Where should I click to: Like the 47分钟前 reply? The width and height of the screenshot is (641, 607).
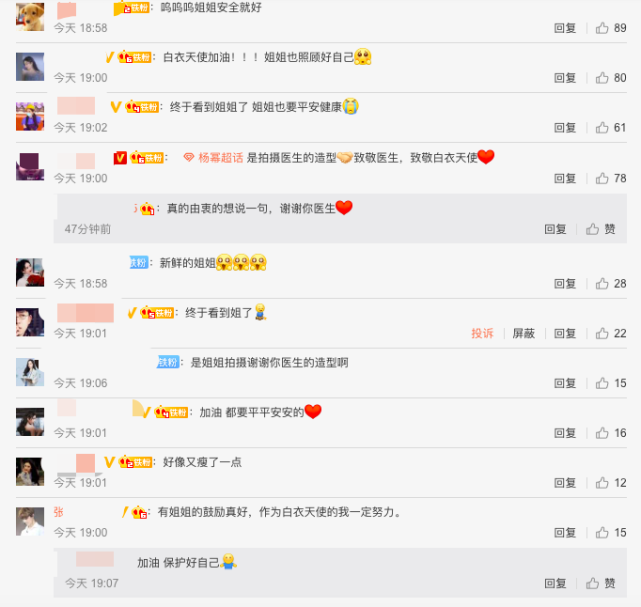(x=600, y=229)
